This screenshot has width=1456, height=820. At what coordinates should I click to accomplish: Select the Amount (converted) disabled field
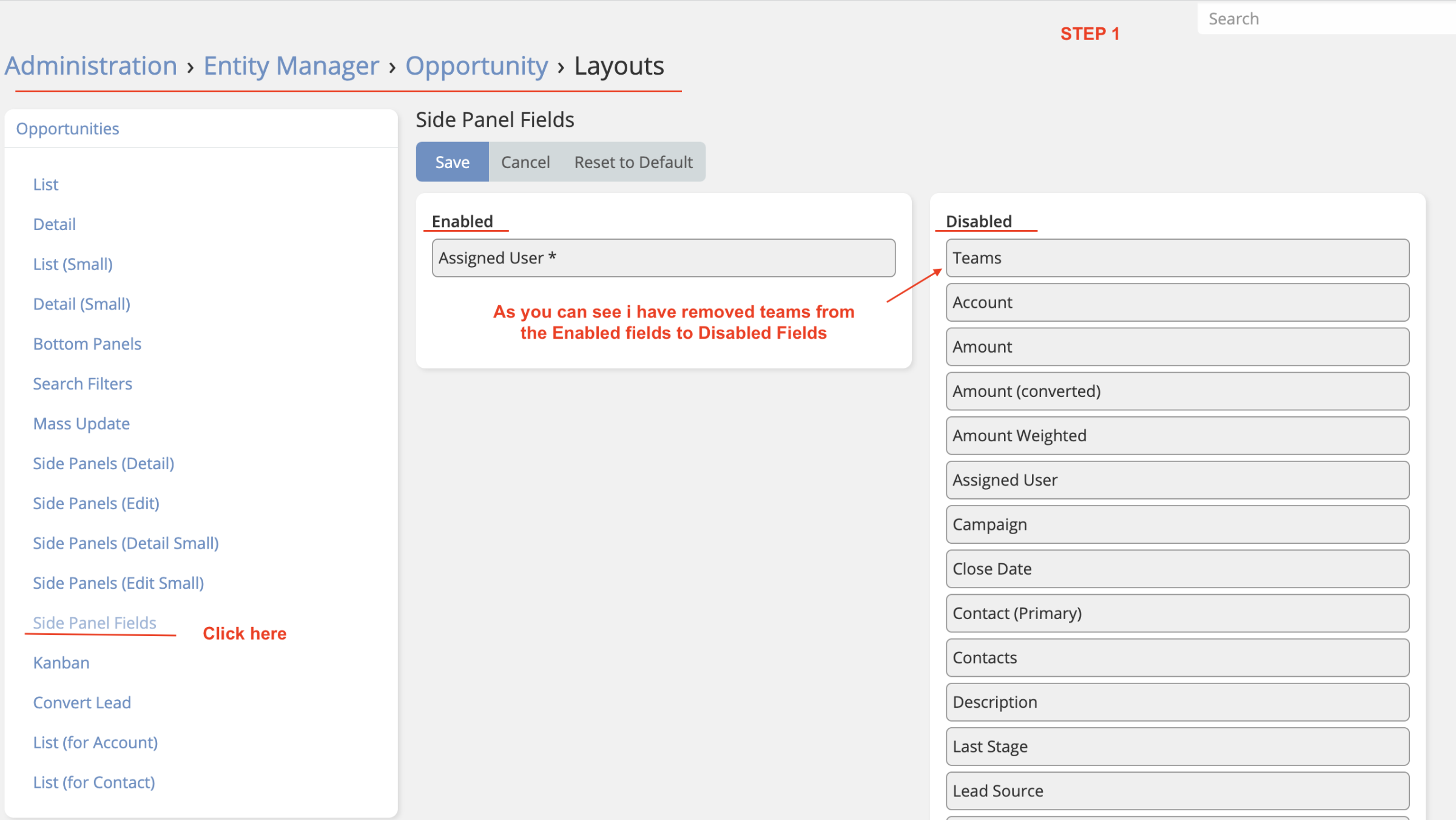tap(1177, 391)
